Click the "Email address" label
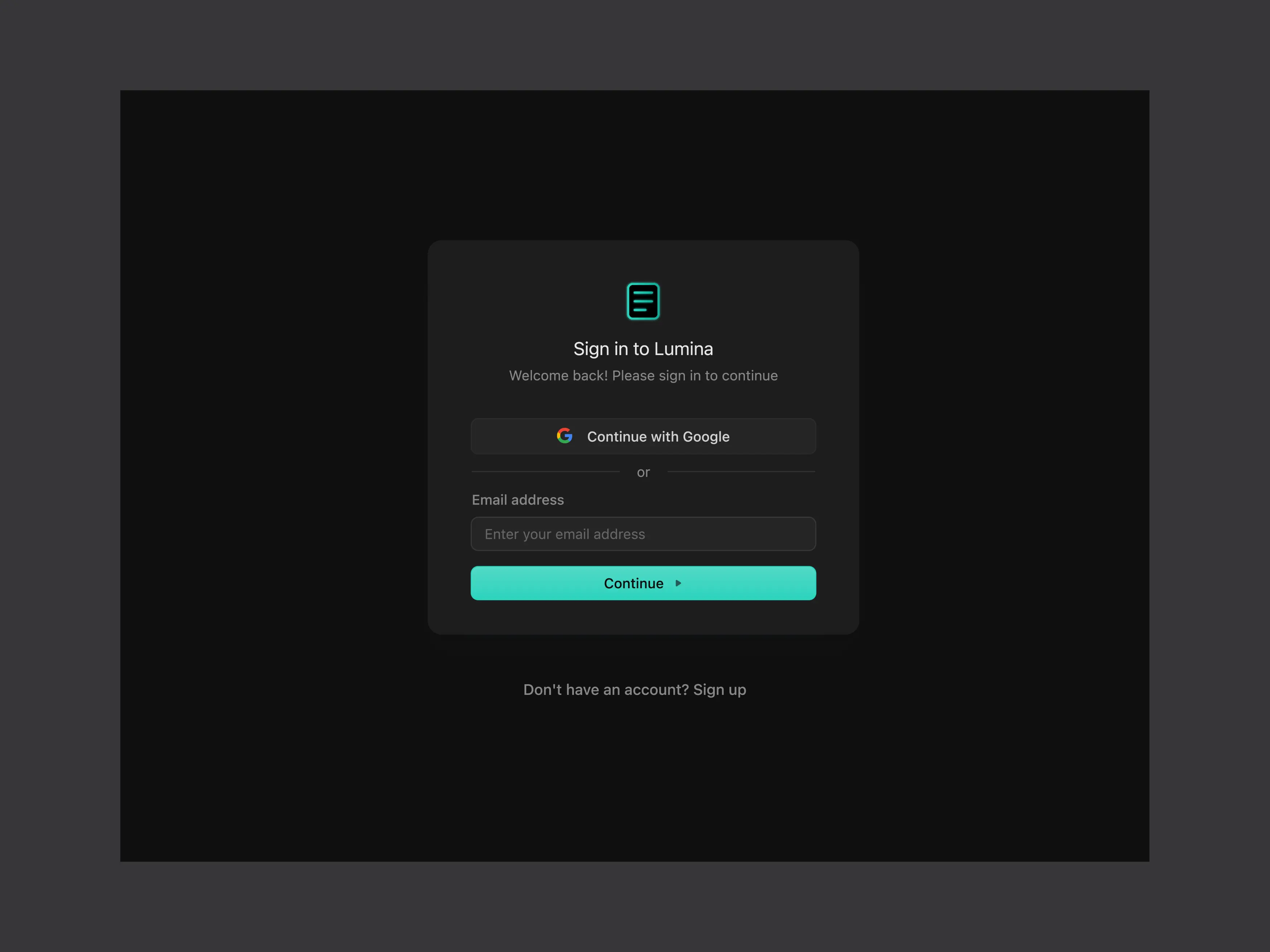1270x952 pixels. [x=517, y=500]
